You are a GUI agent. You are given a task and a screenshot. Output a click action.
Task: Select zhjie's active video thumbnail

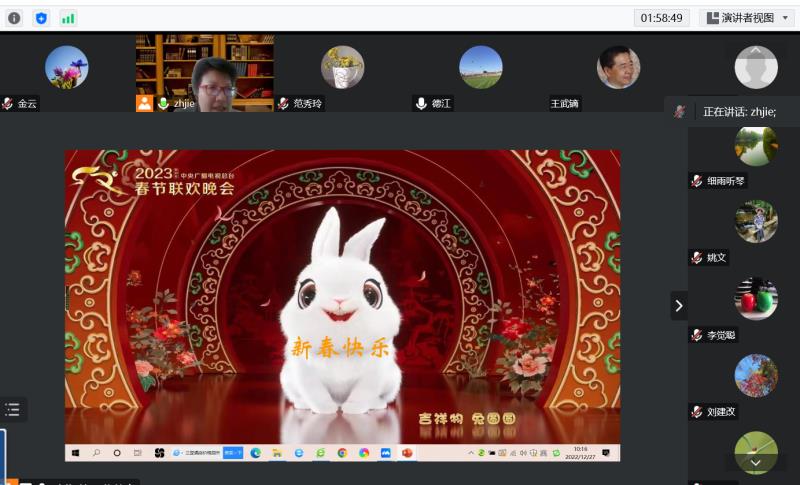[205, 70]
